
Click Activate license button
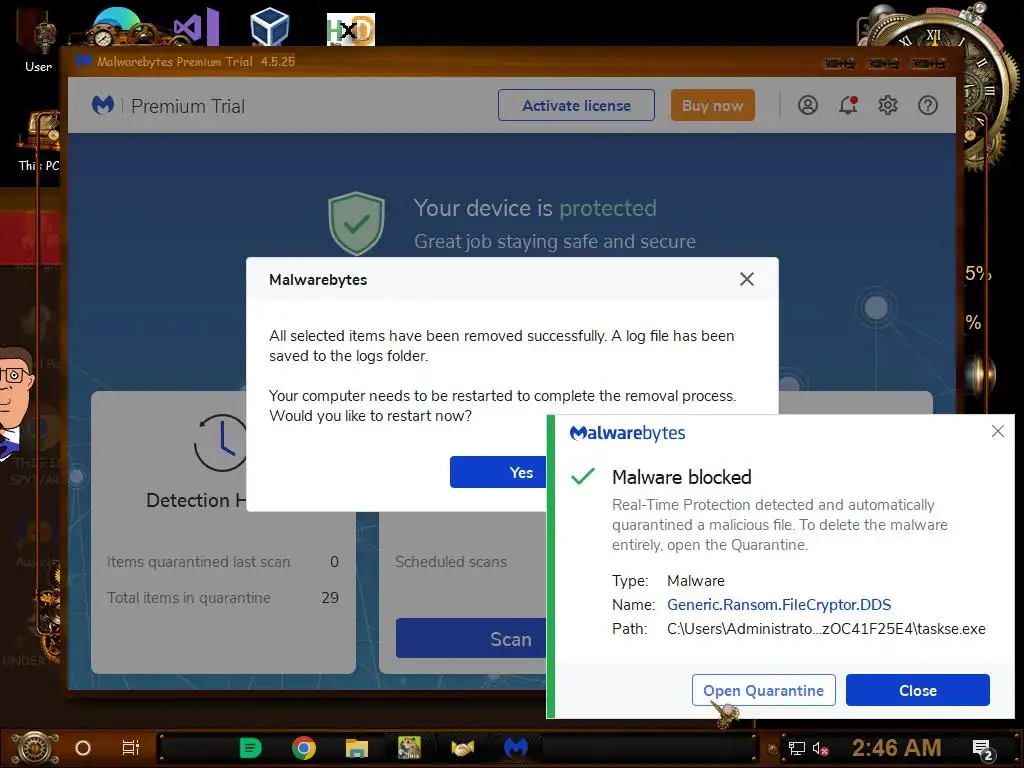click(x=576, y=105)
